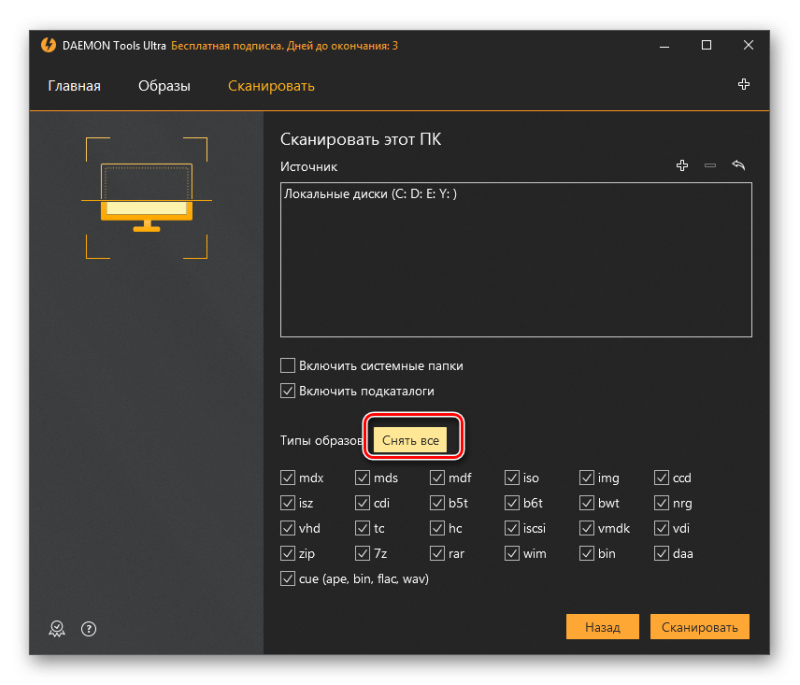Maximize the DAEMON Tools Ultra window

pos(706,45)
